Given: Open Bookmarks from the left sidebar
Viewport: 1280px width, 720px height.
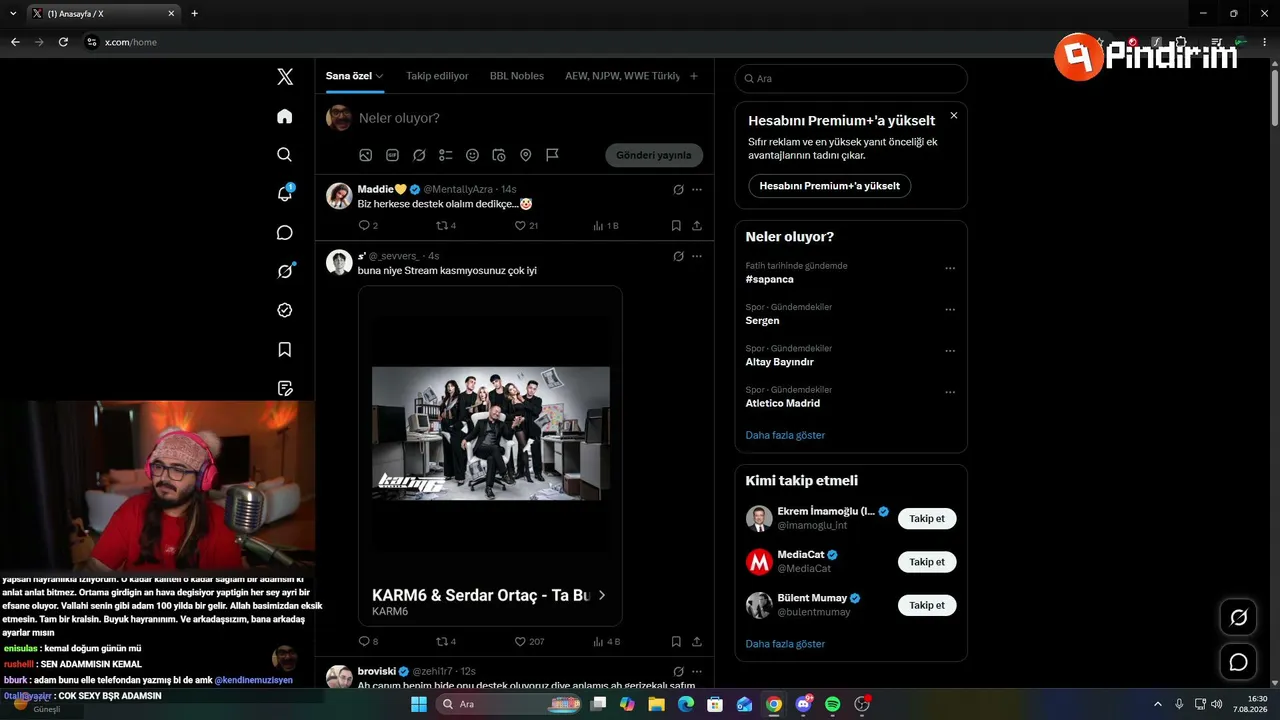Looking at the screenshot, I should pyautogui.click(x=285, y=349).
